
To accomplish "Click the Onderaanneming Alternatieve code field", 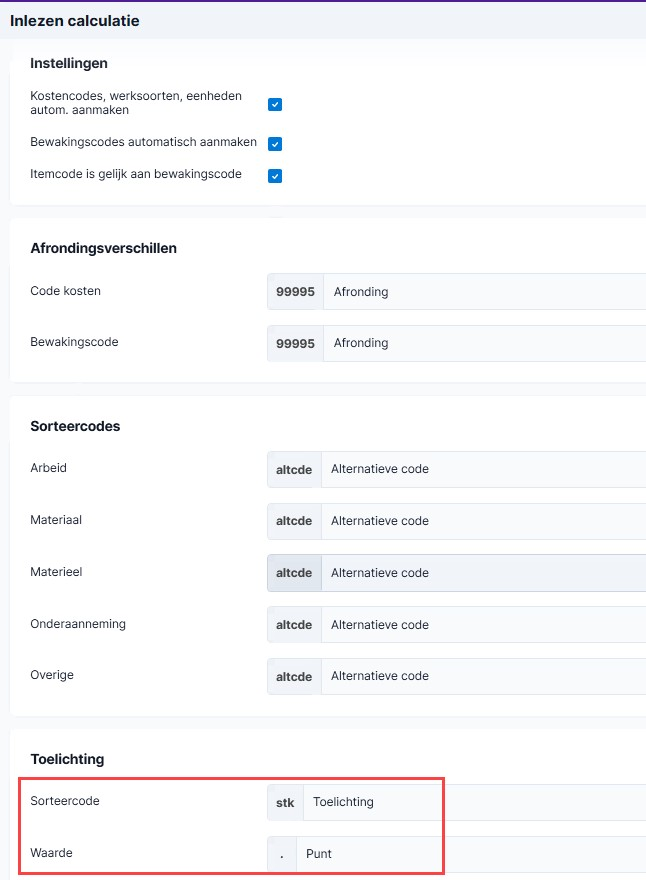I will (x=456, y=625).
